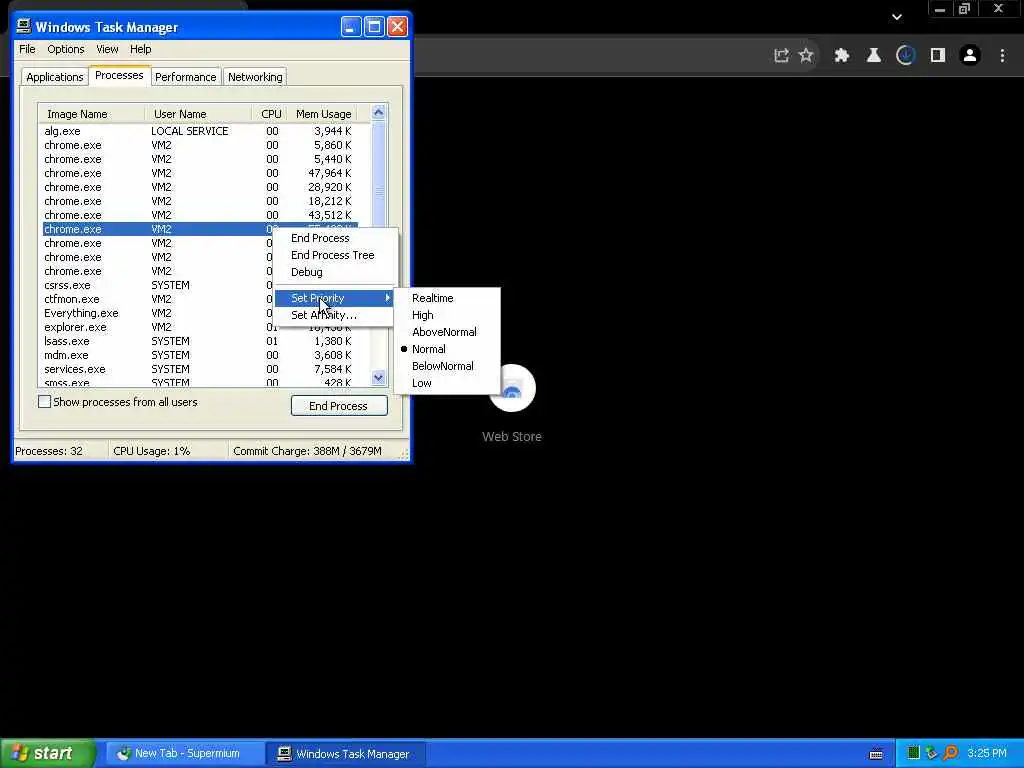Set priority to Low
The width and height of the screenshot is (1024, 768).
coord(447,383)
